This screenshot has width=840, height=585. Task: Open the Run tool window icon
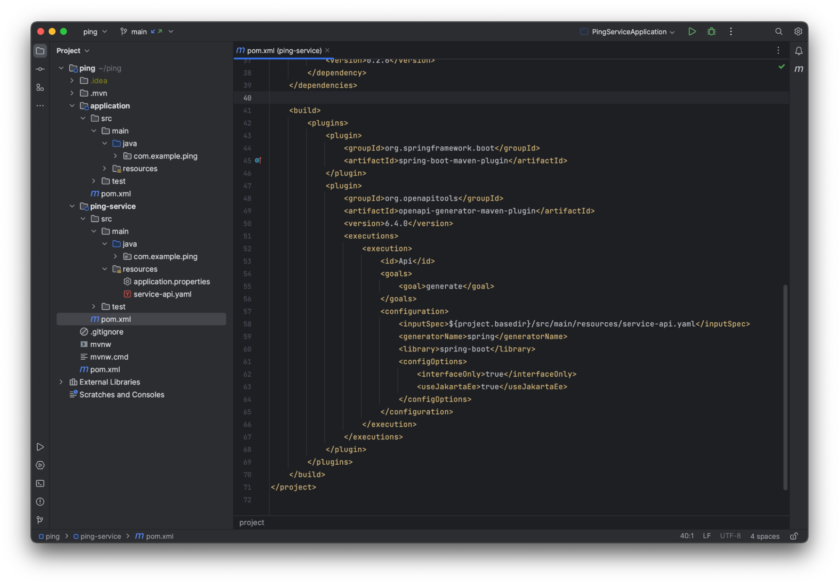[40, 445]
